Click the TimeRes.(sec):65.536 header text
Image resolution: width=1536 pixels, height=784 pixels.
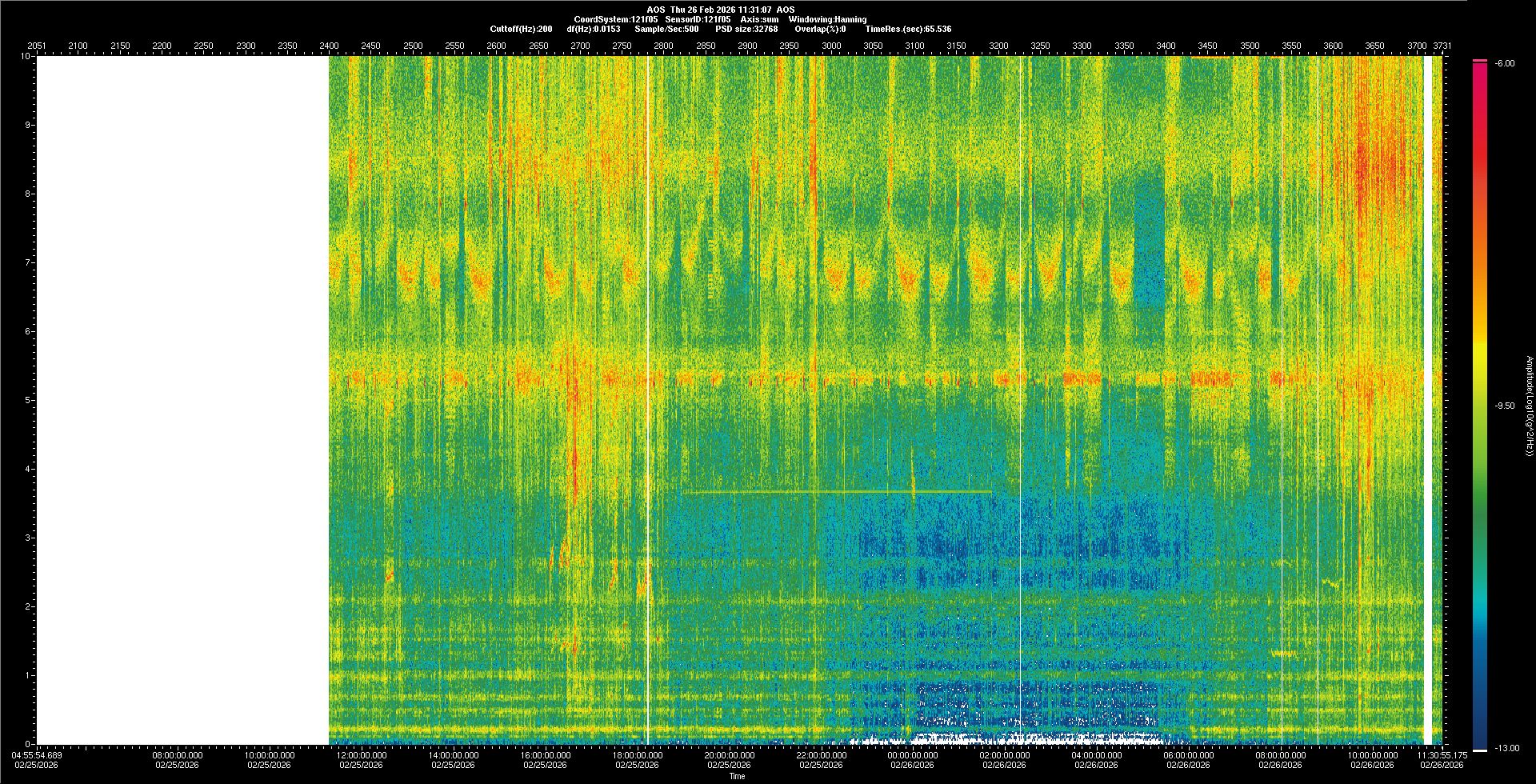click(x=908, y=29)
